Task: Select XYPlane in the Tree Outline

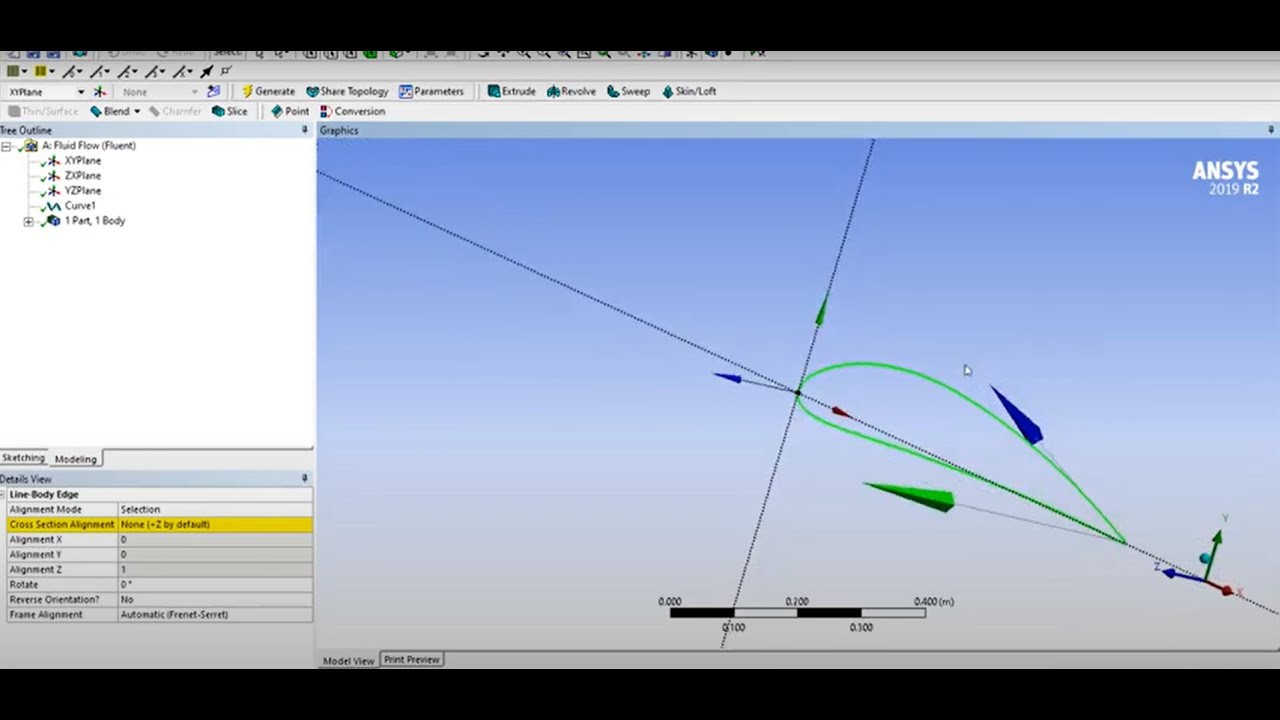Action: pyautogui.click(x=82, y=161)
